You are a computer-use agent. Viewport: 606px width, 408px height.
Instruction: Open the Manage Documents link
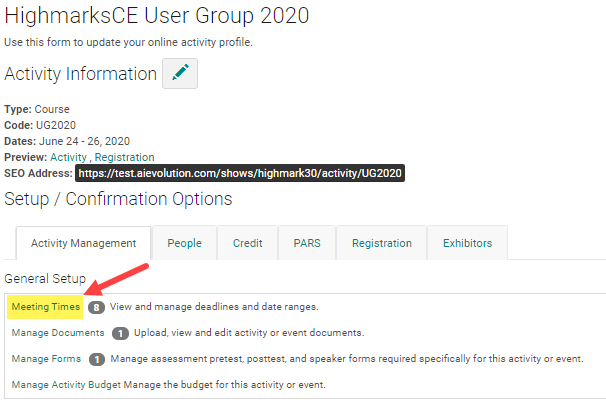[58, 333]
